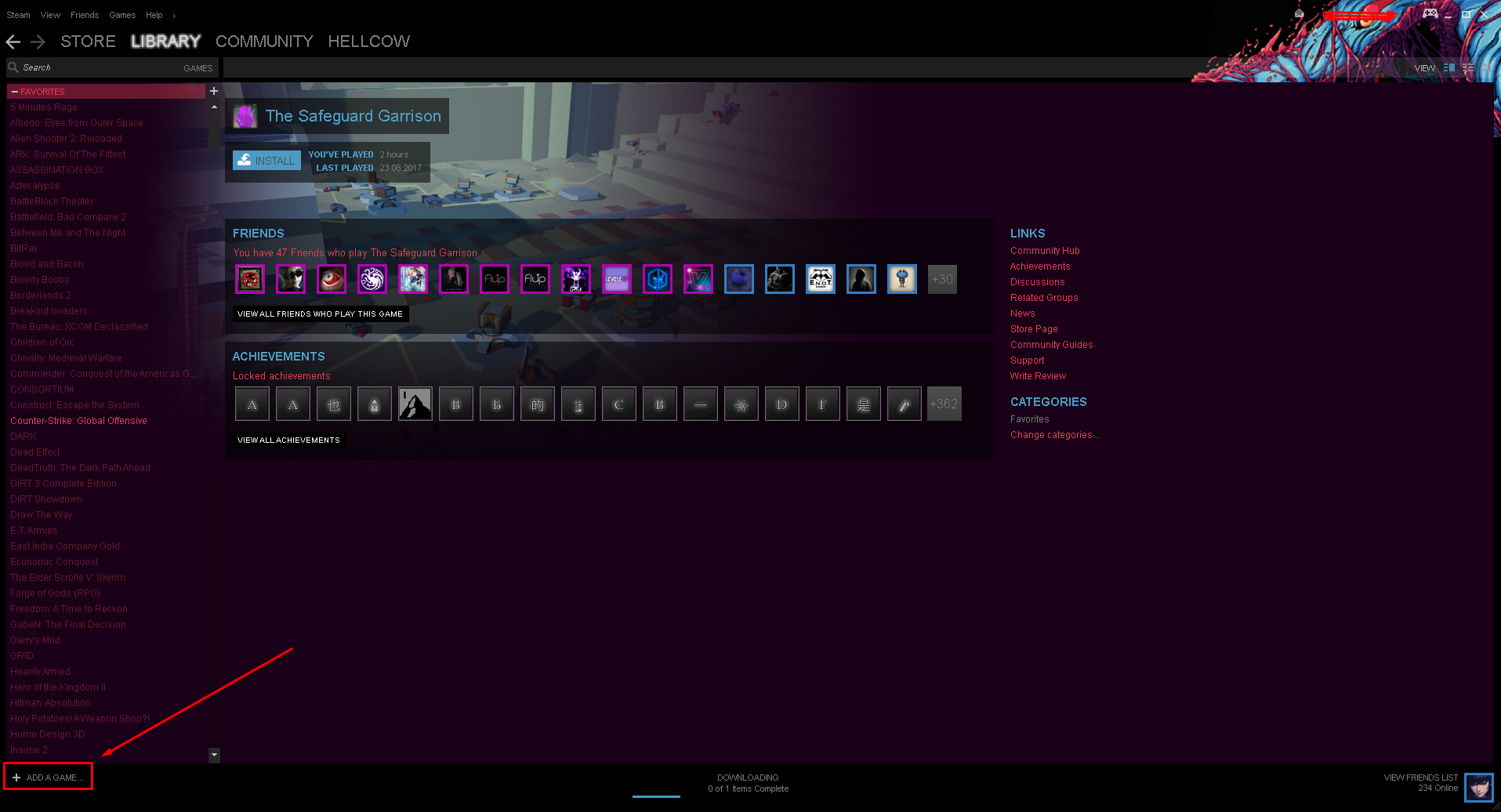Image resolution: width=1501 pixels, height=812 pixels.
Task: Click the Write Review link
Action: pos(1038,376)
